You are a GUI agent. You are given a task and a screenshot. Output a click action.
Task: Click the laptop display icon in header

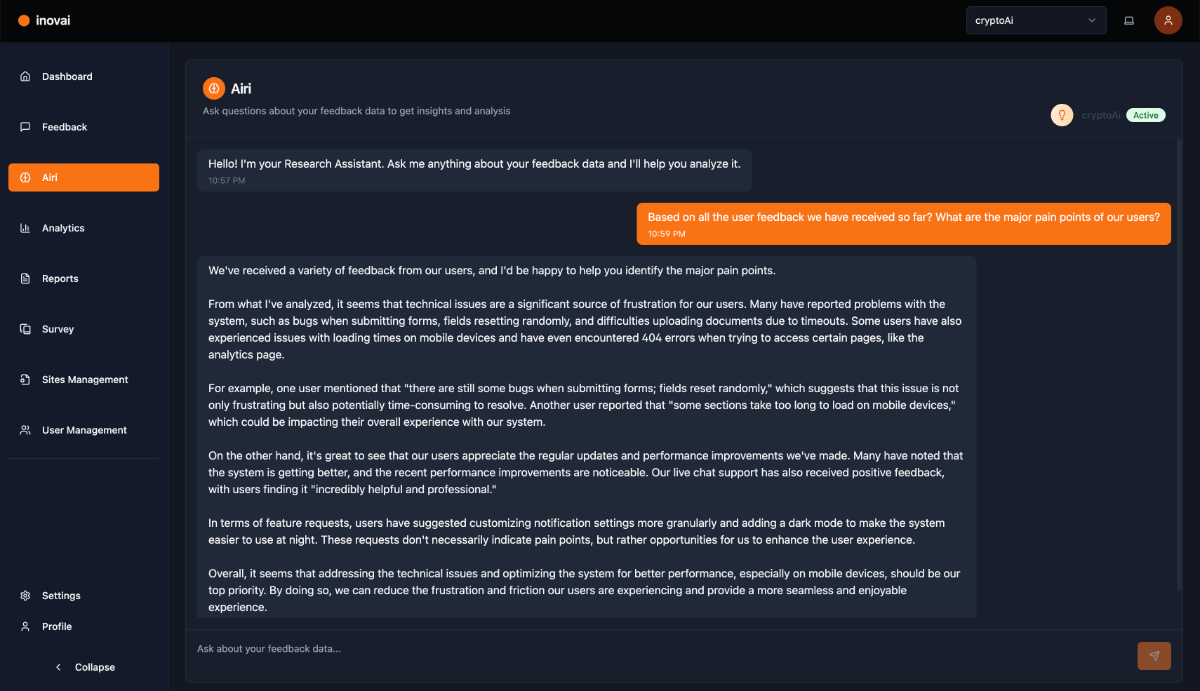pyautogui.click(x=1129, y=20)
